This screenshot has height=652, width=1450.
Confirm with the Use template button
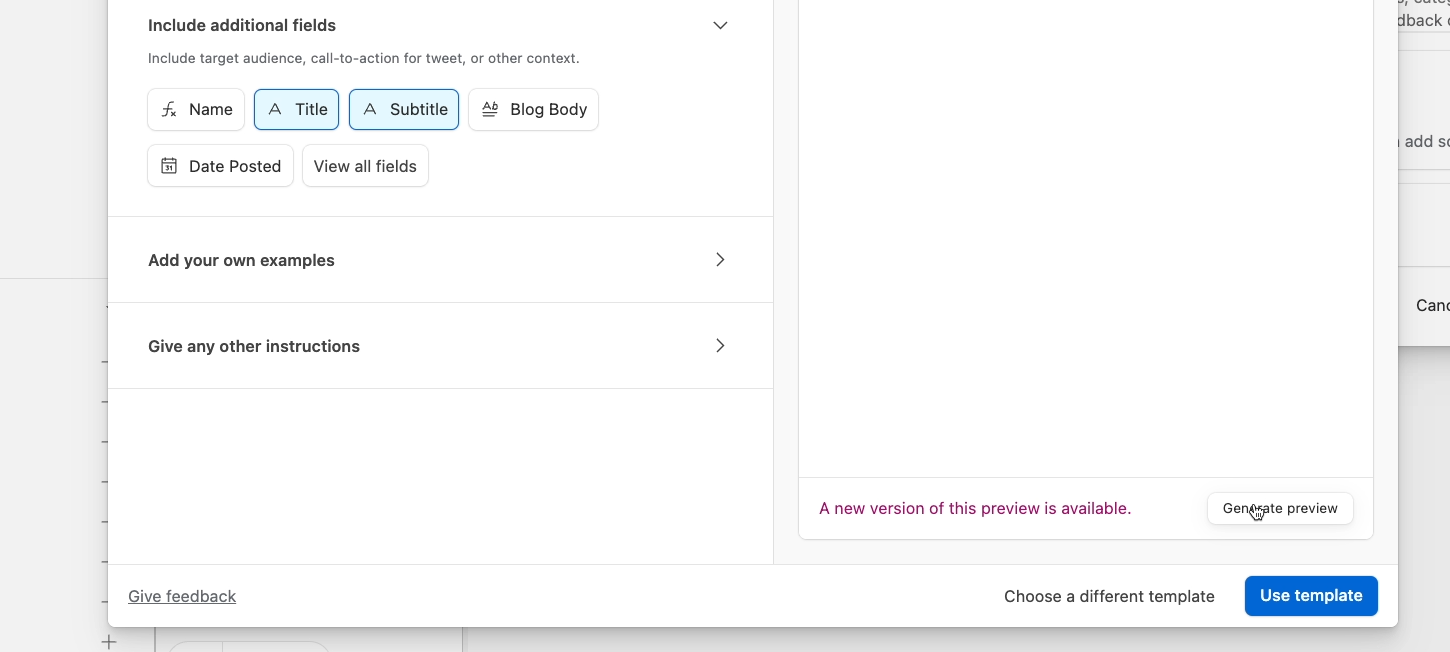pyautogui.click(x=1311, y=596)
